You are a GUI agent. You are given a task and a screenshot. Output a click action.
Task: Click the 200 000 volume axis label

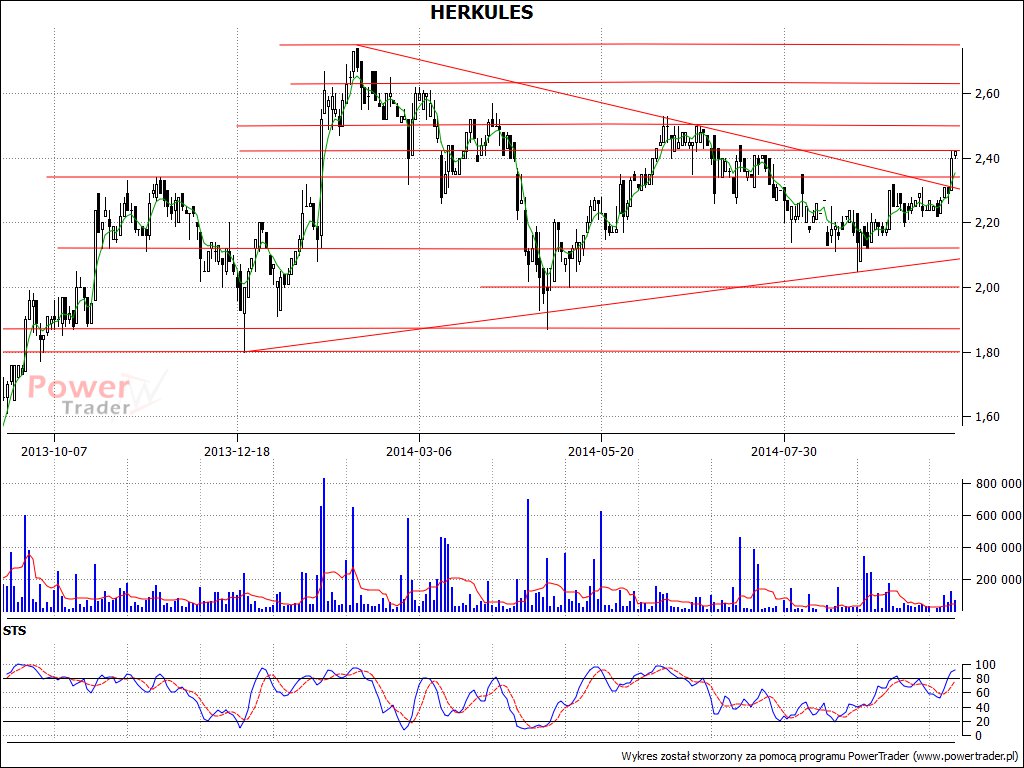pyautogui.click(x=998, y=580)
